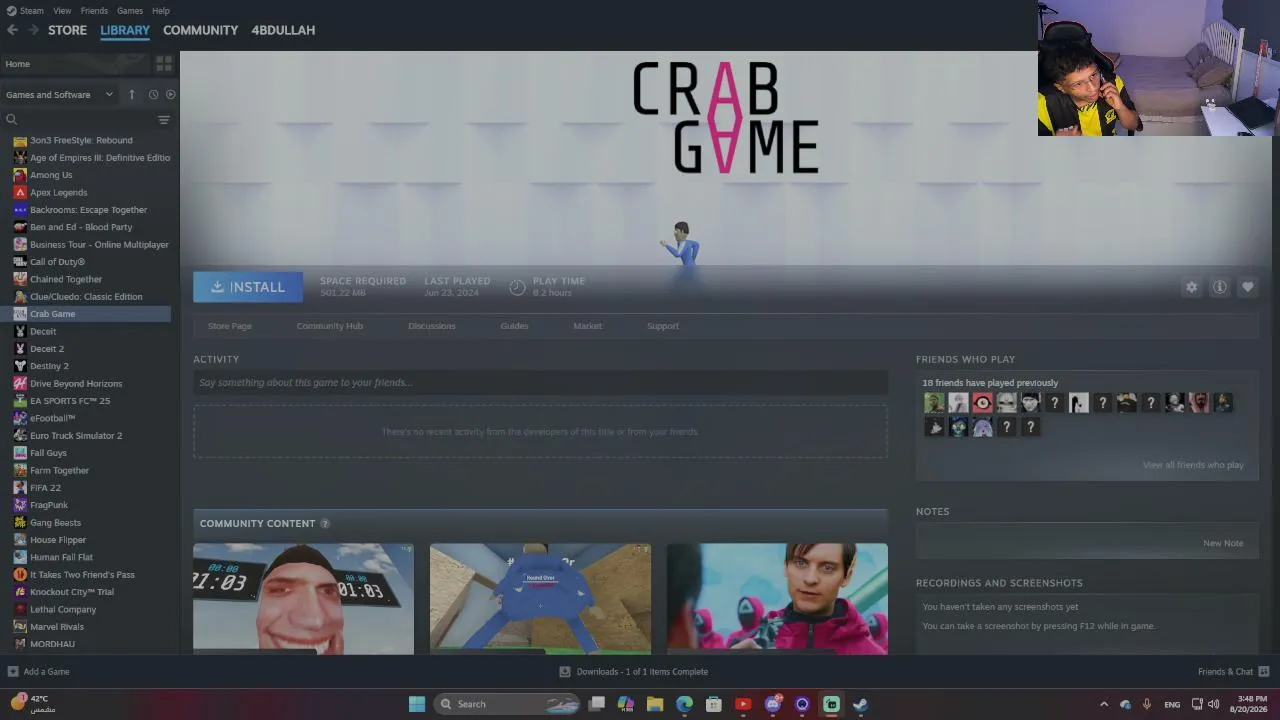Viewport: 1280px width, 720px height.
Task: Switch to the STORE tab
Action: pos(67,30)
